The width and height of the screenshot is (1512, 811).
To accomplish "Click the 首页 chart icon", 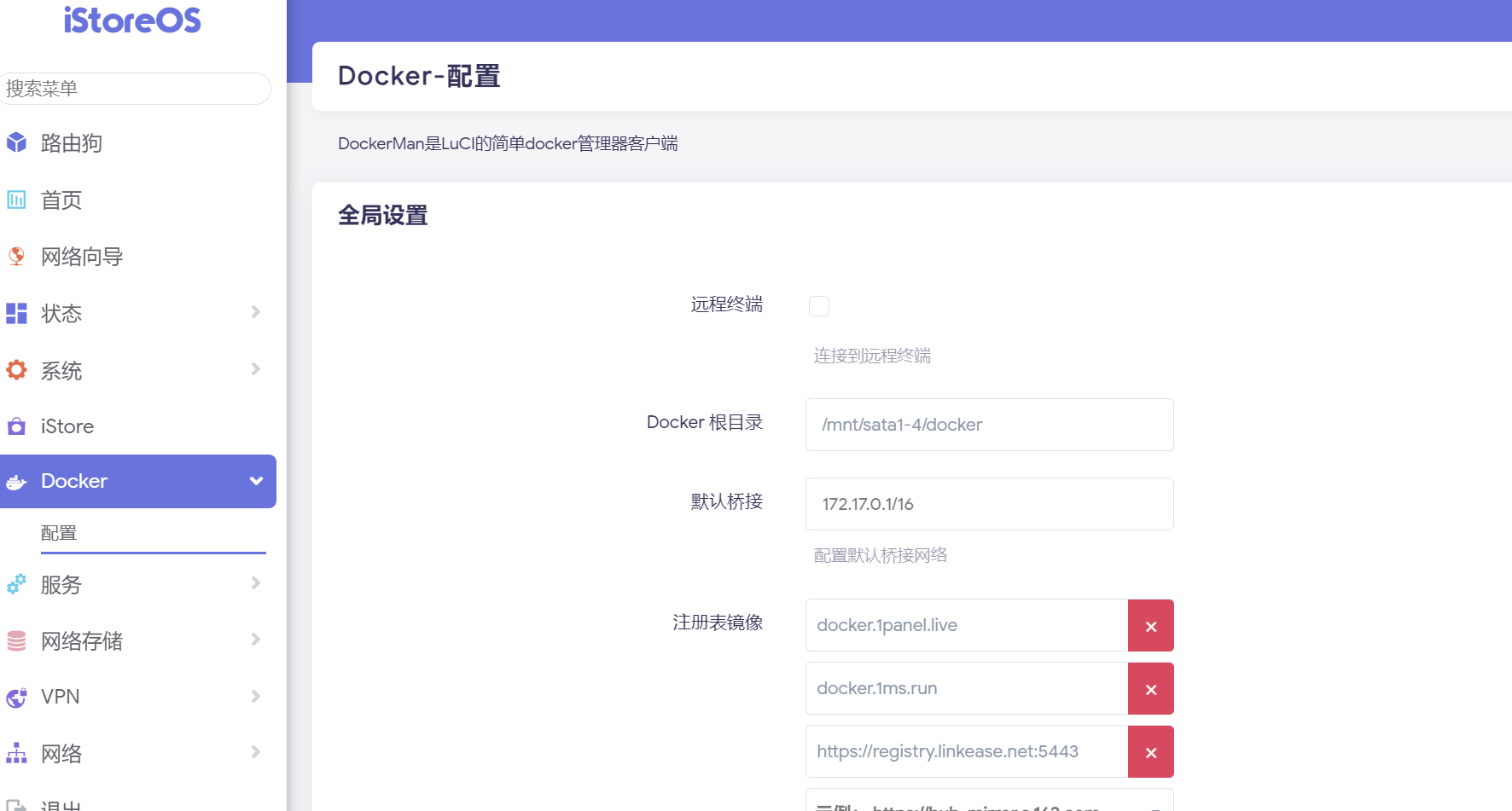I will coord(16,200).
